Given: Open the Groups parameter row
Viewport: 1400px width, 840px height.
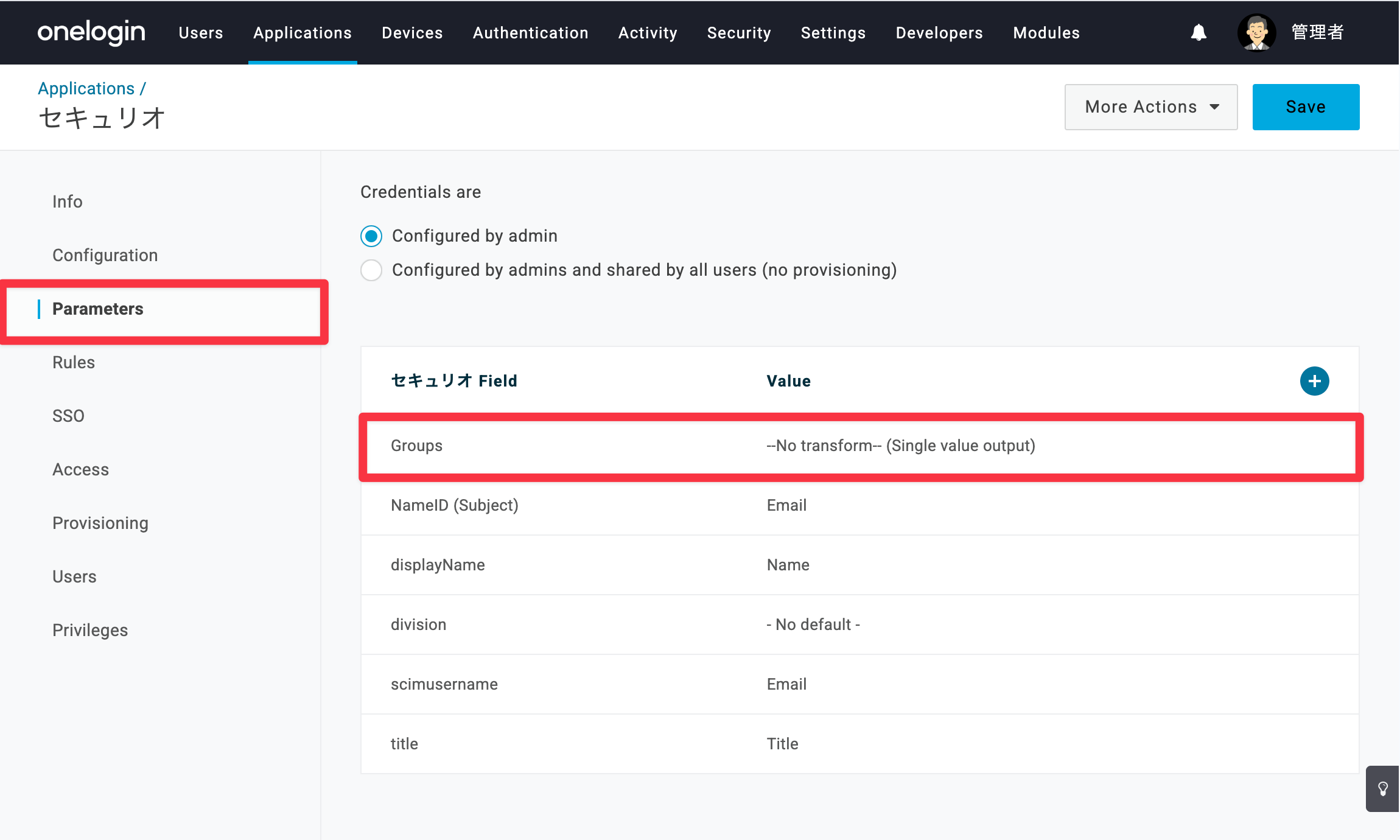Looking at the screenshot, I should 861,446.
